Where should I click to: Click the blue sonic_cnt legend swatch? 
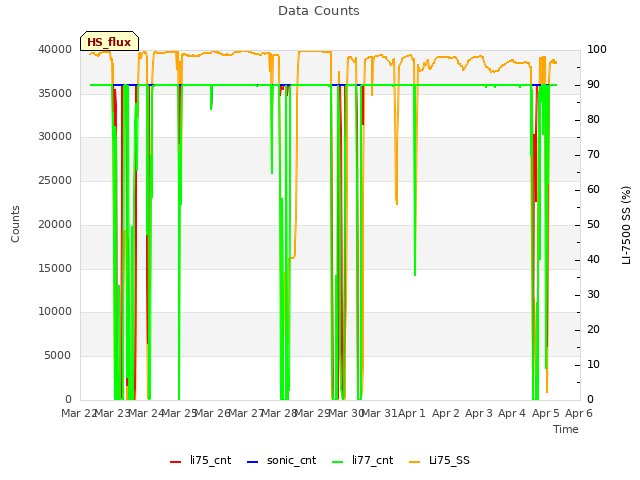click(253, 462)
